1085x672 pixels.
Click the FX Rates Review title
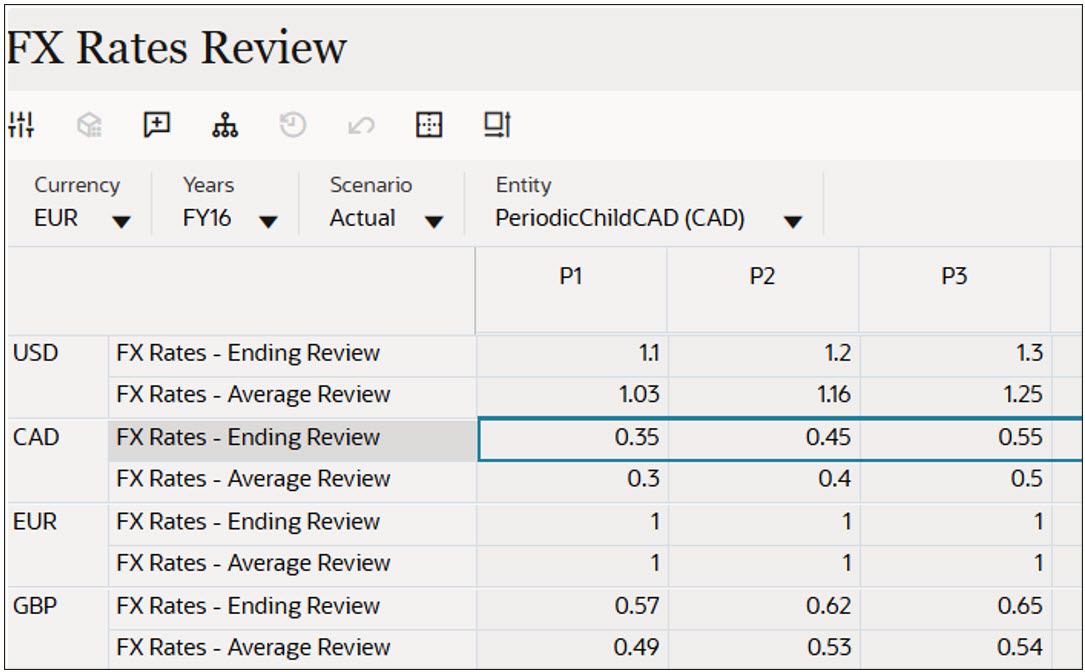coord(175,46)
